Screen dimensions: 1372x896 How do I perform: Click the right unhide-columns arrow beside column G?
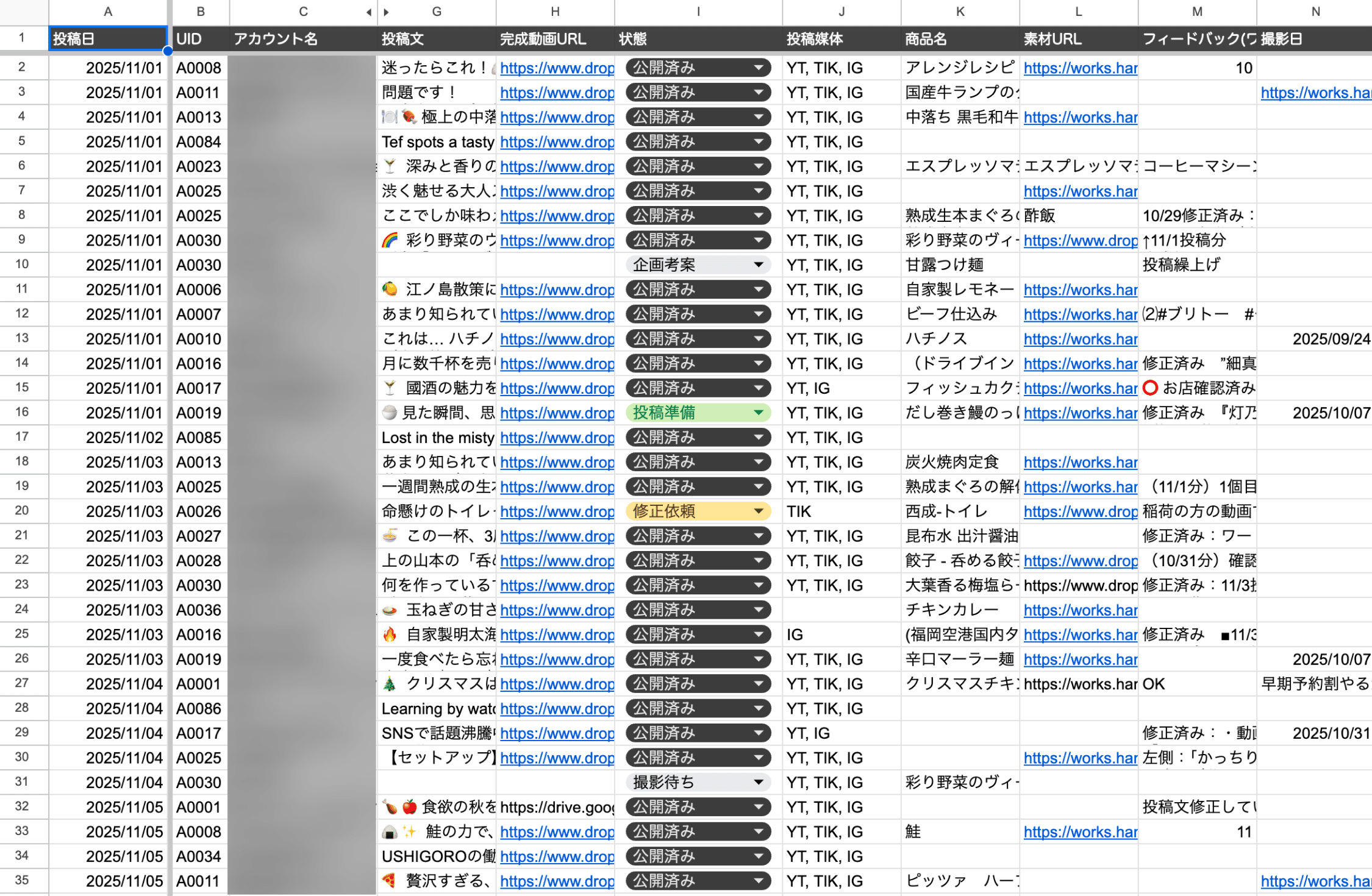pyautogui.click(x=387, y=12)
